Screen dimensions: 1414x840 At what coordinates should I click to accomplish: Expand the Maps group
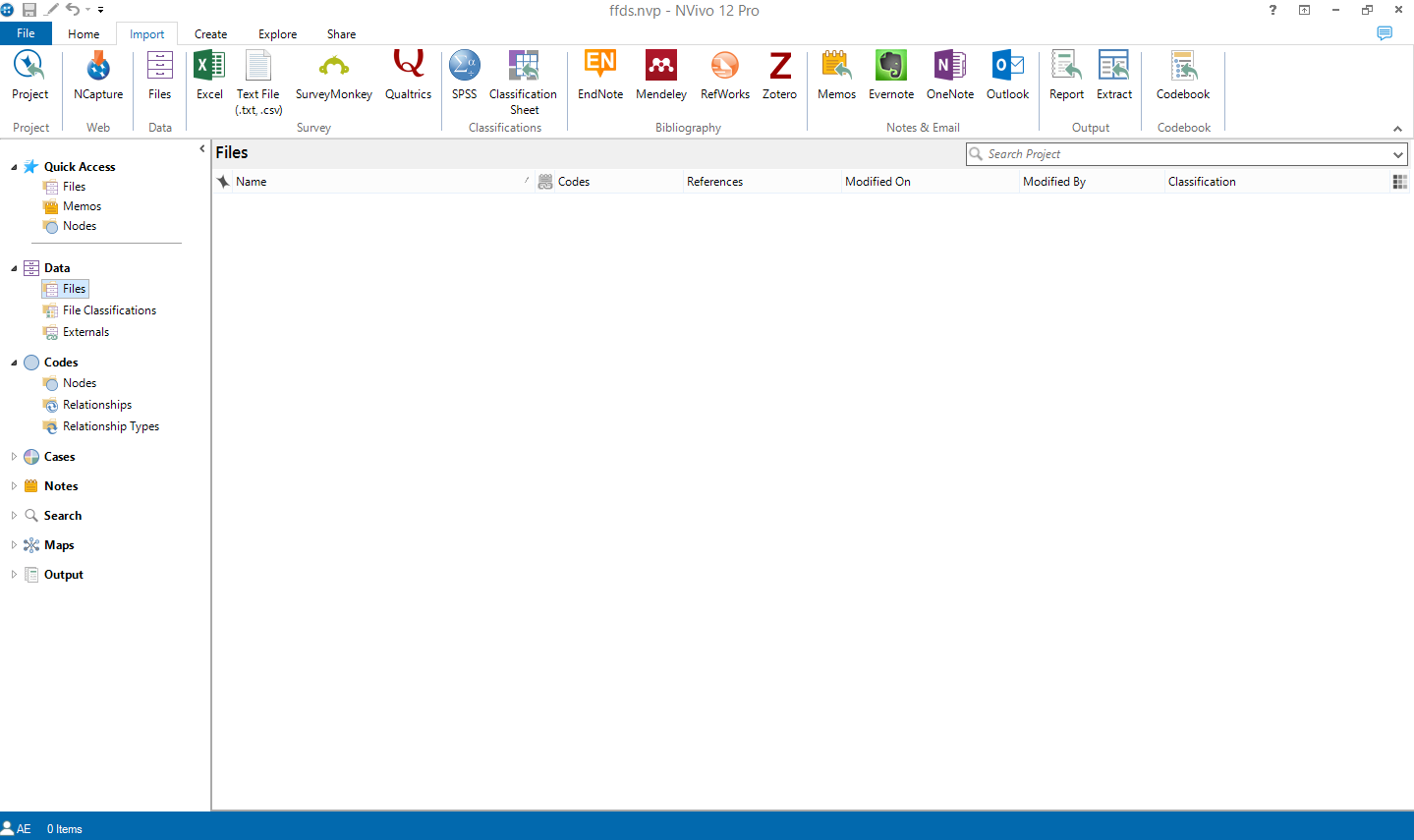point(14,545)
